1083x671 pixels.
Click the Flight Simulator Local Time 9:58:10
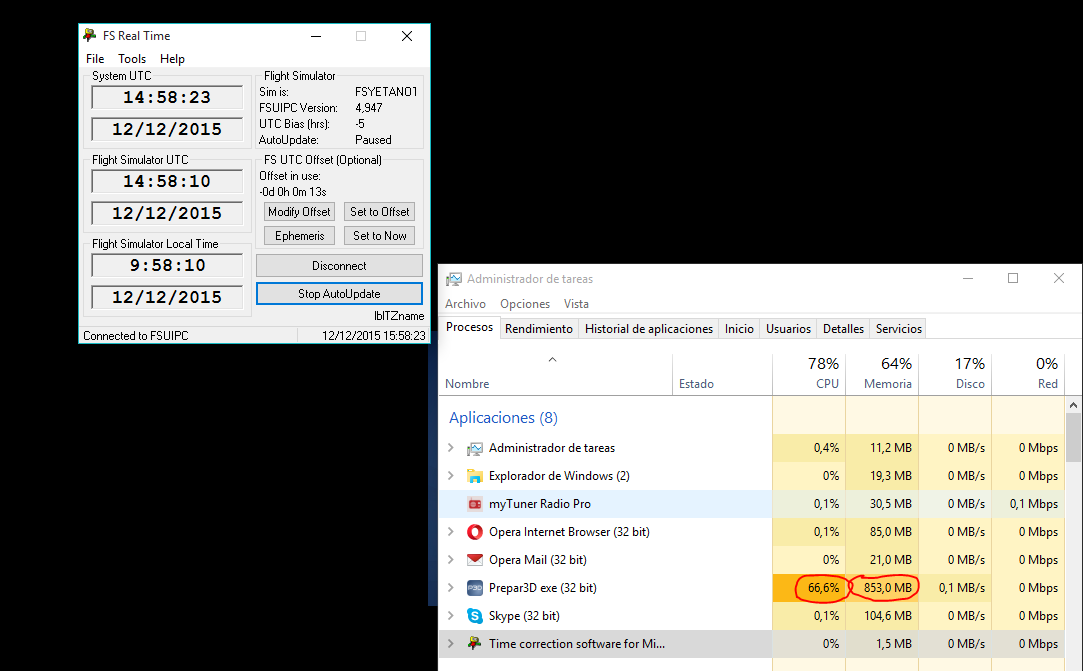tap(167, 265)
